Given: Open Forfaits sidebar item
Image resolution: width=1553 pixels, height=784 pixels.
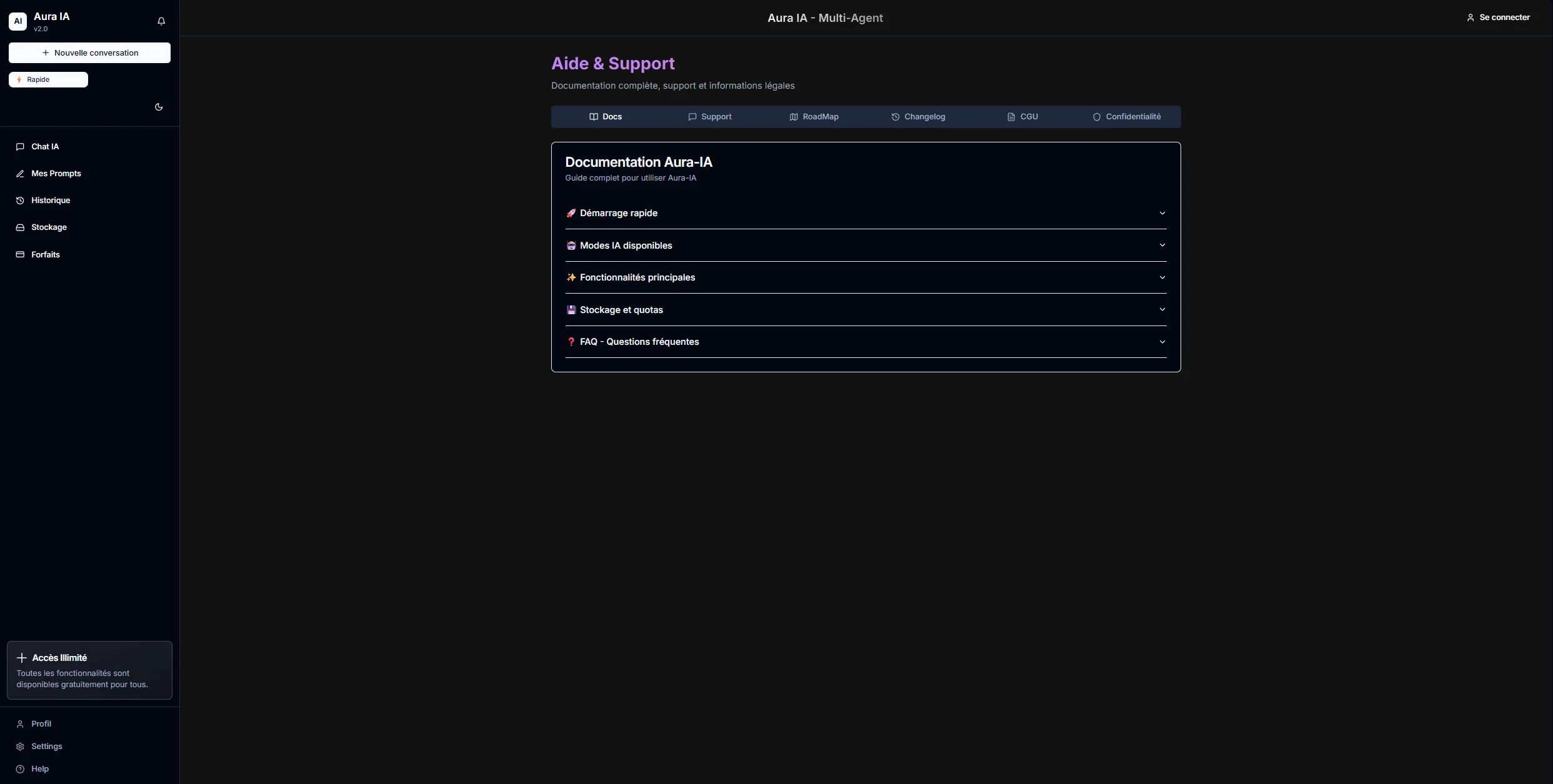Looking at the screenshot, I should click(45, 255).
